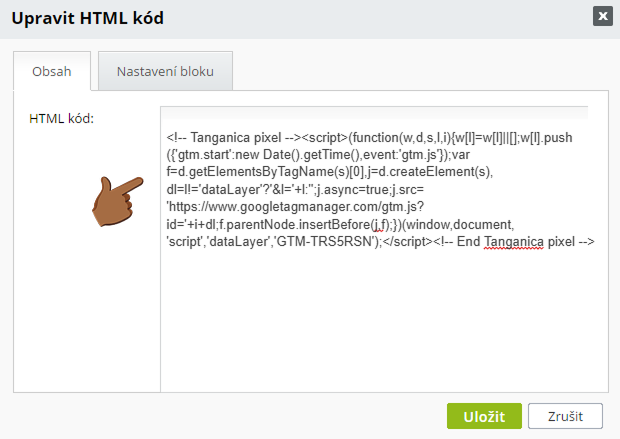620x439 pixels.
Task: Click the 'HTML kód:' label
Action: [62, 118]
